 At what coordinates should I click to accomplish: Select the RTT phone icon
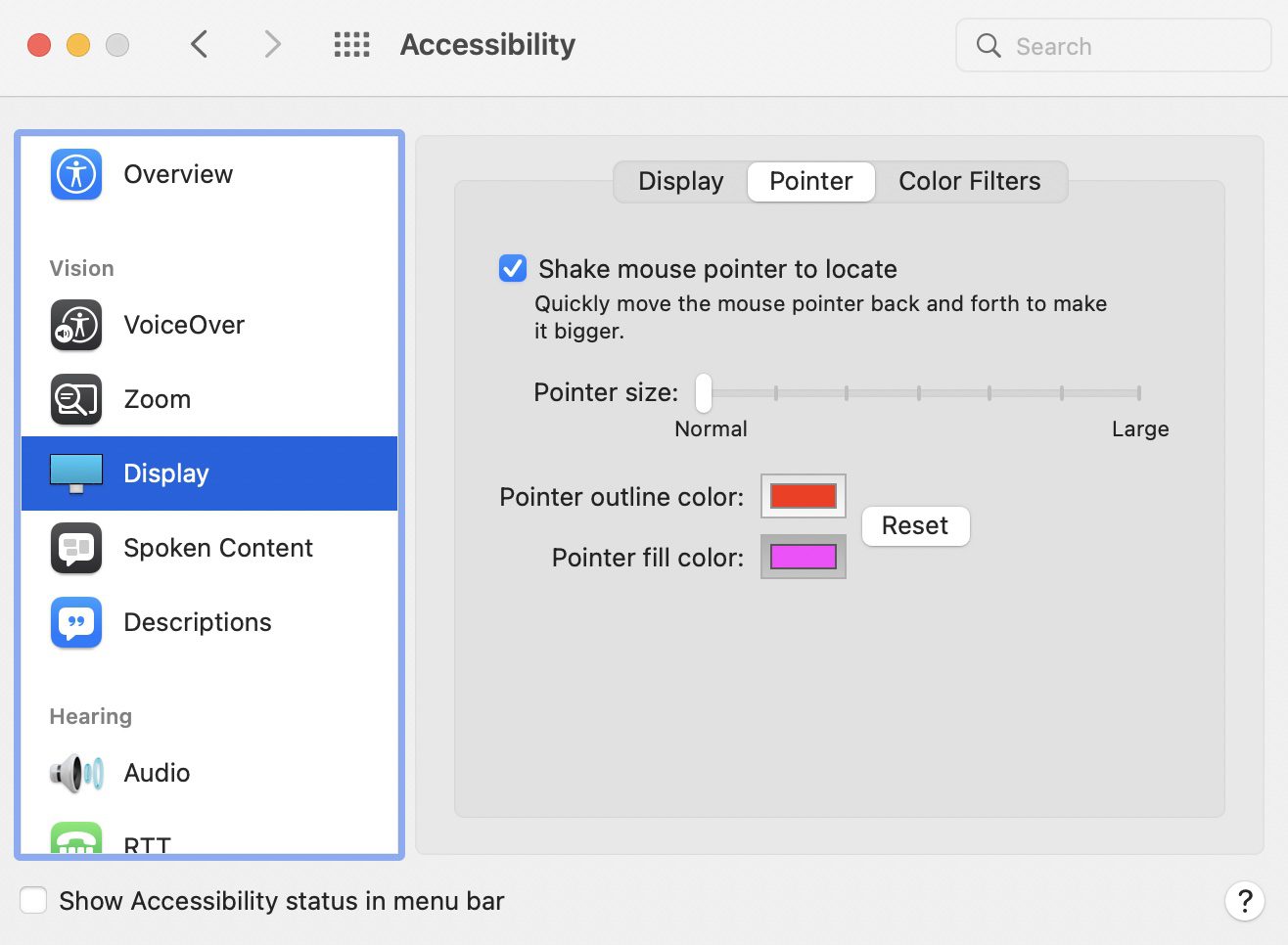pyautogui.click(x=76, y=839)
